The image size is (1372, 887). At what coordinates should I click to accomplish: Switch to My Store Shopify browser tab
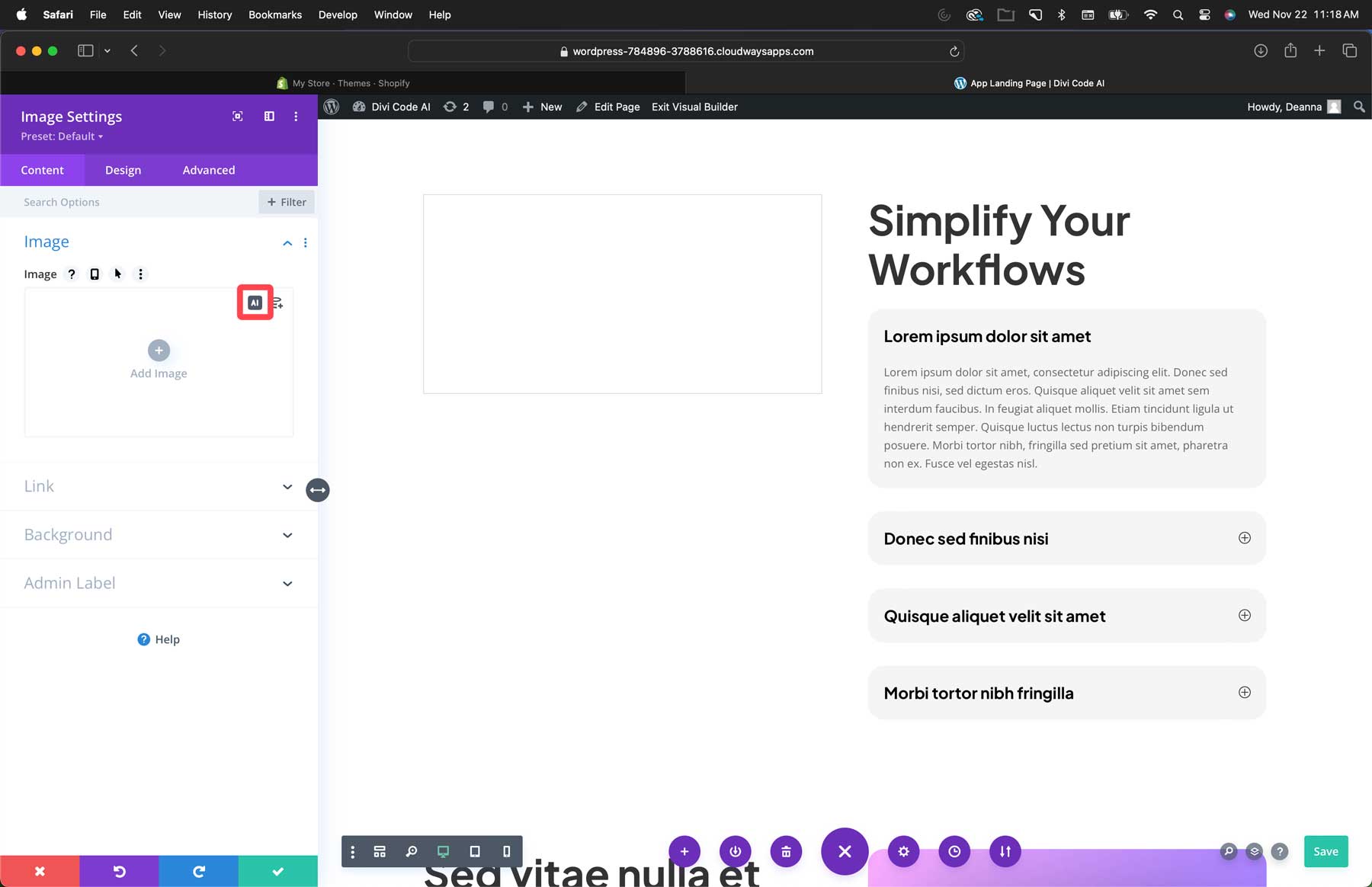coord(343,83)
